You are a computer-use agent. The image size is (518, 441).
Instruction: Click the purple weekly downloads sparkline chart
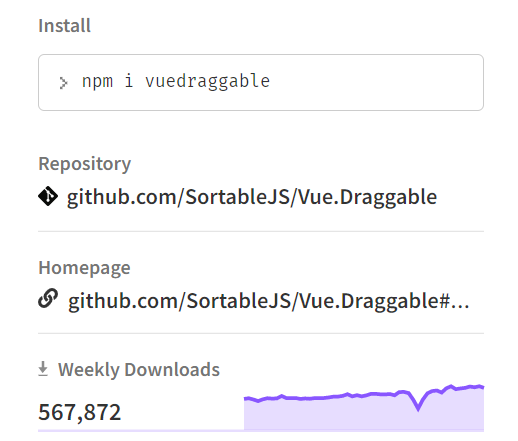pyautogui.click(x=364, y=407)
